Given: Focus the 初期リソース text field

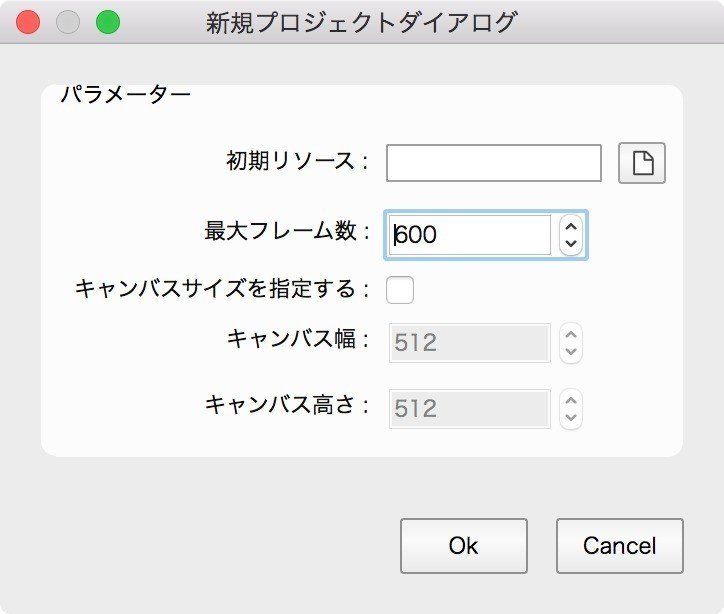Looking at the screenshot, I should 494,163.
